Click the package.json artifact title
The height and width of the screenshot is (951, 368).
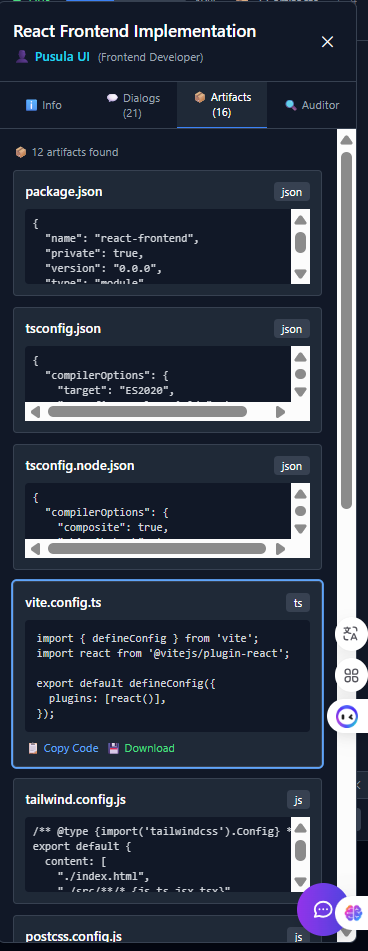(x=64, y=192)
